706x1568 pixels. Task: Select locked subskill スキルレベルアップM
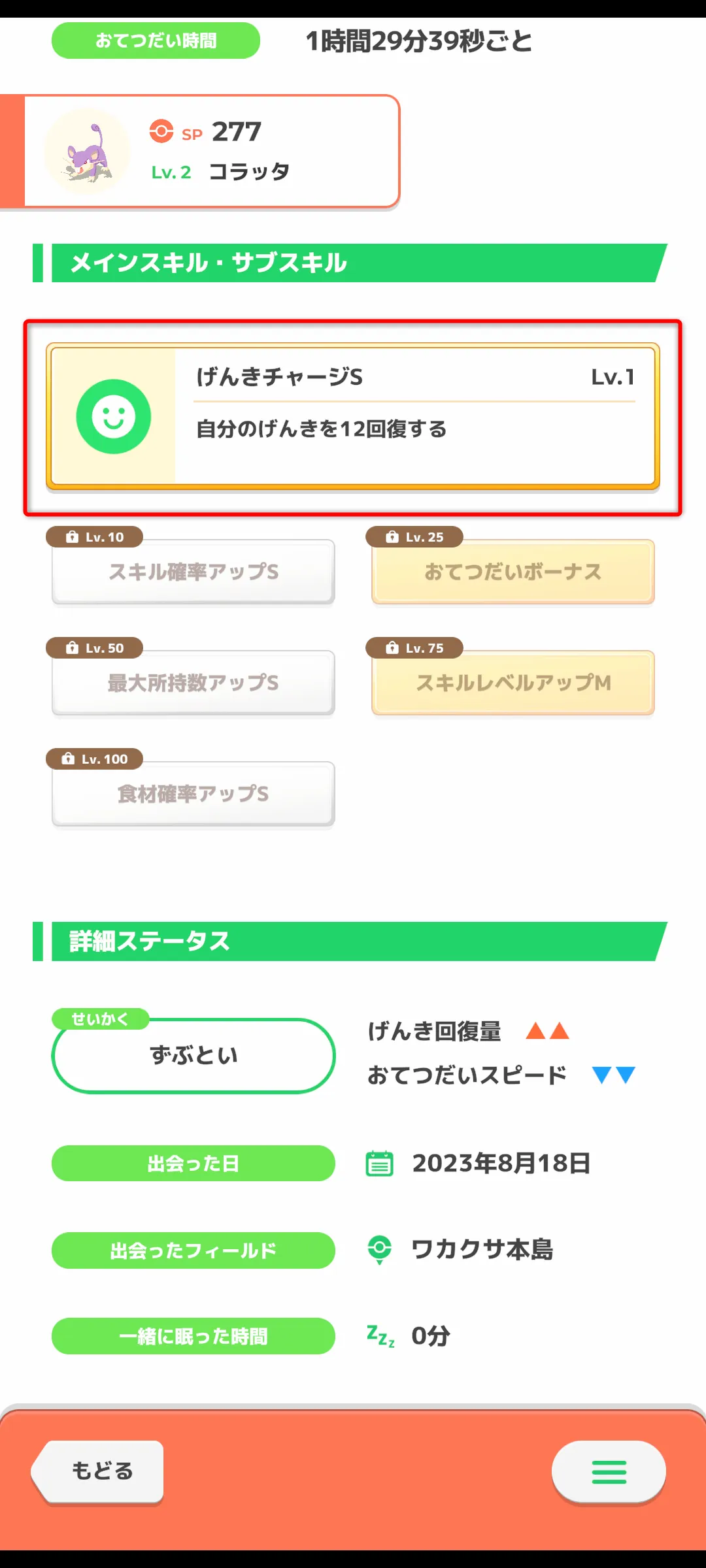(x=513, y=683)
